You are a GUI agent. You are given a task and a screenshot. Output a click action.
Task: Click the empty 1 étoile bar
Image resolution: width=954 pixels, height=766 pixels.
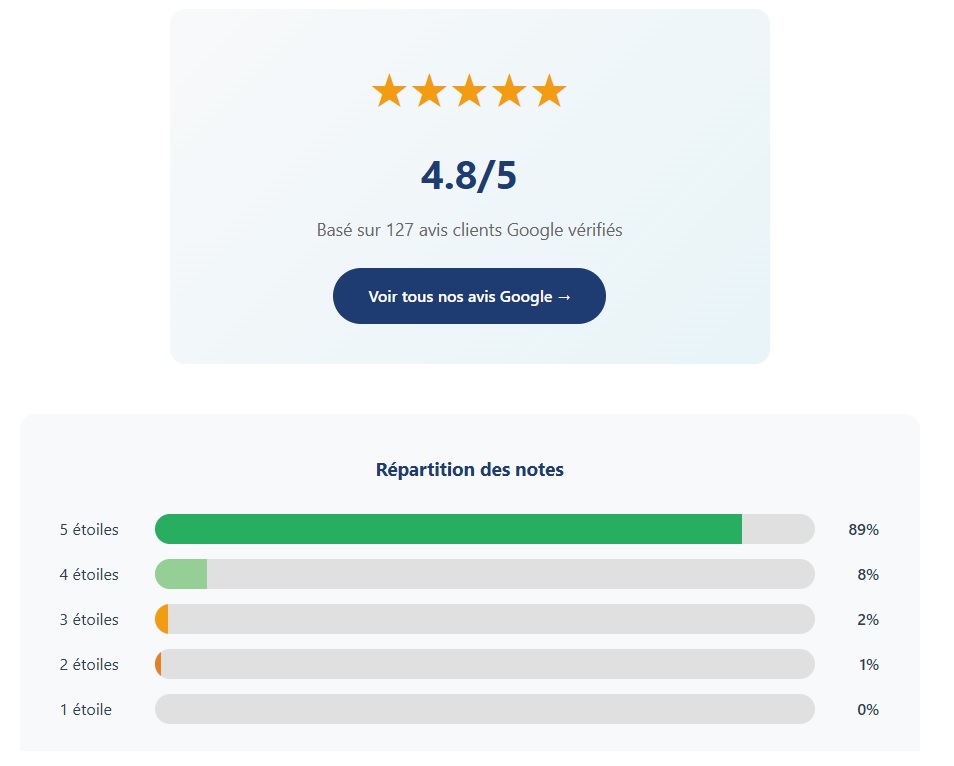coord(484,709)
